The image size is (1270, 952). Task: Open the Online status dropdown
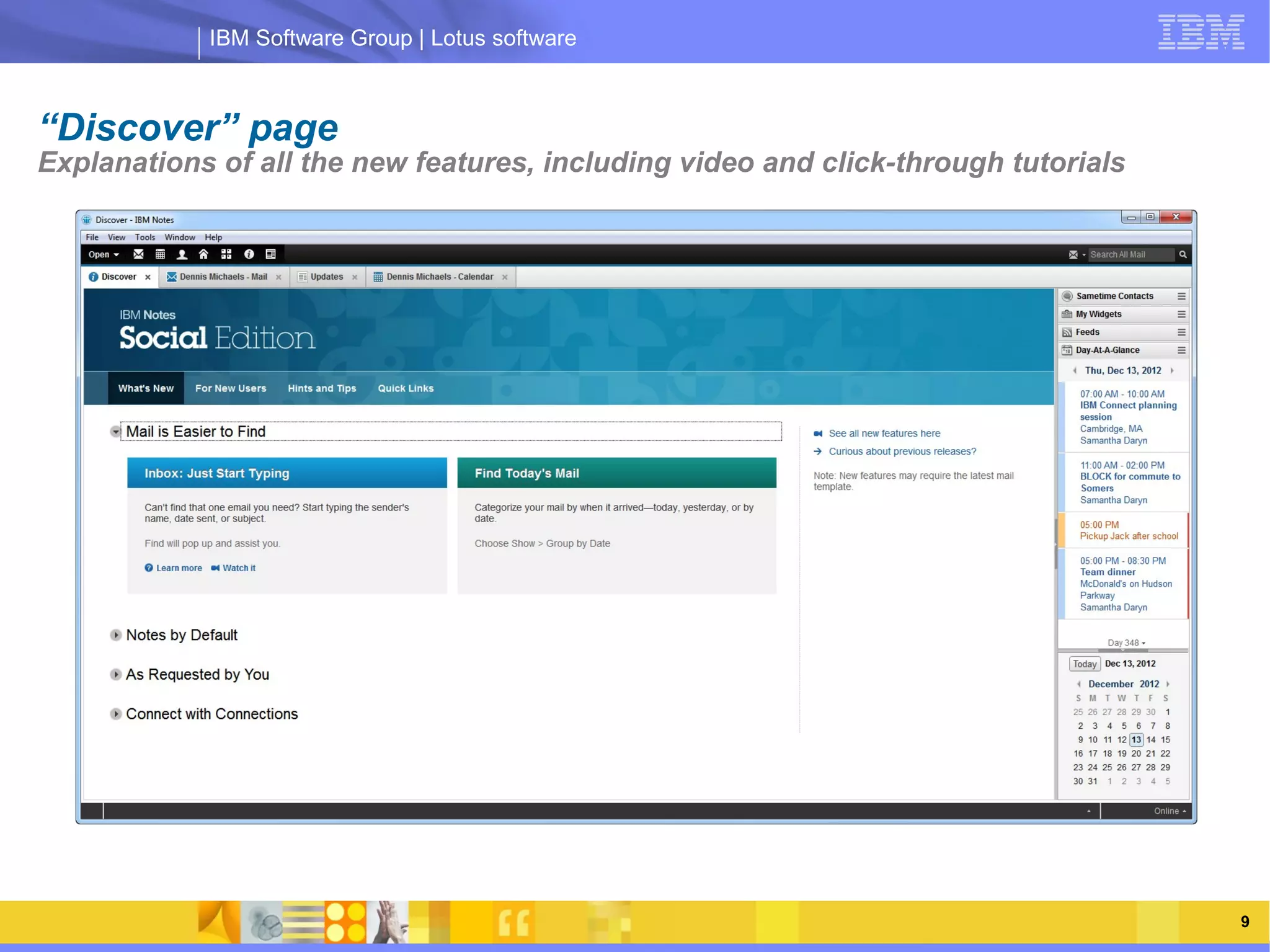(1170, 811)
